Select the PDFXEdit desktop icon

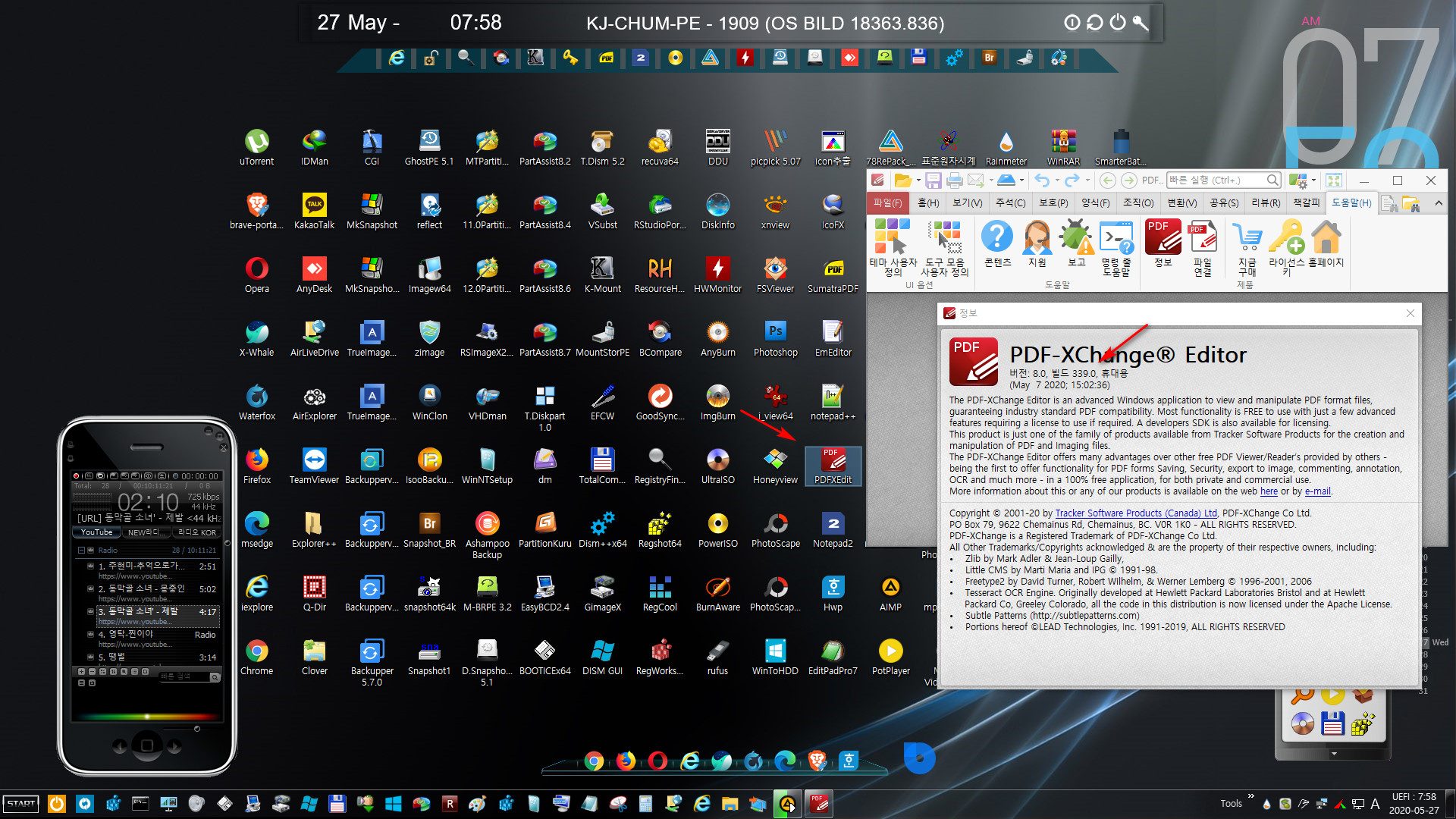point(833,466)
